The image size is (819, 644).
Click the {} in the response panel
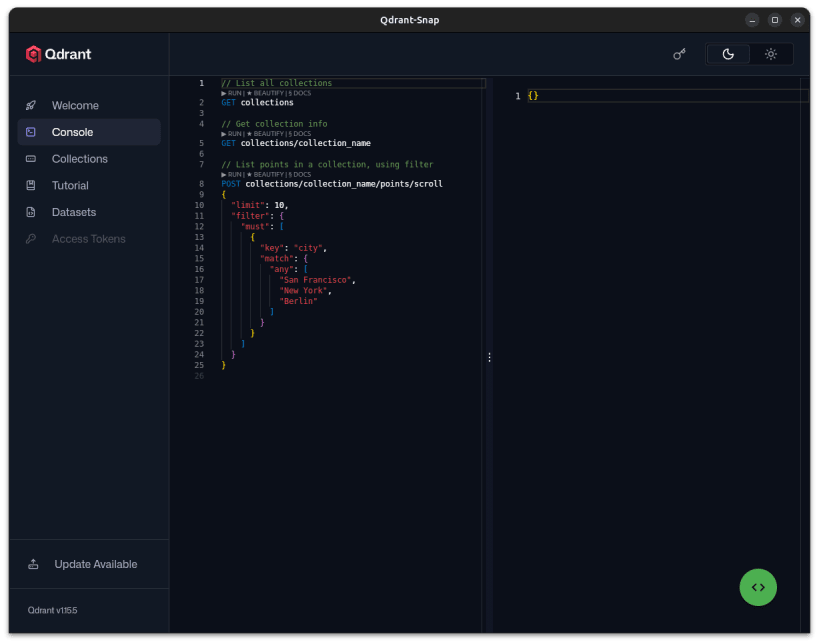[533, 96]
